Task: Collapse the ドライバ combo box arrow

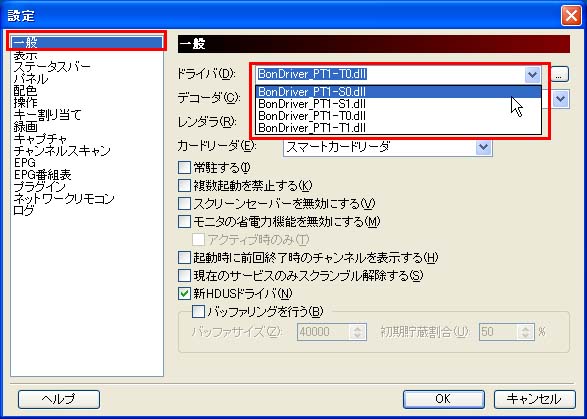Action: 532,75
